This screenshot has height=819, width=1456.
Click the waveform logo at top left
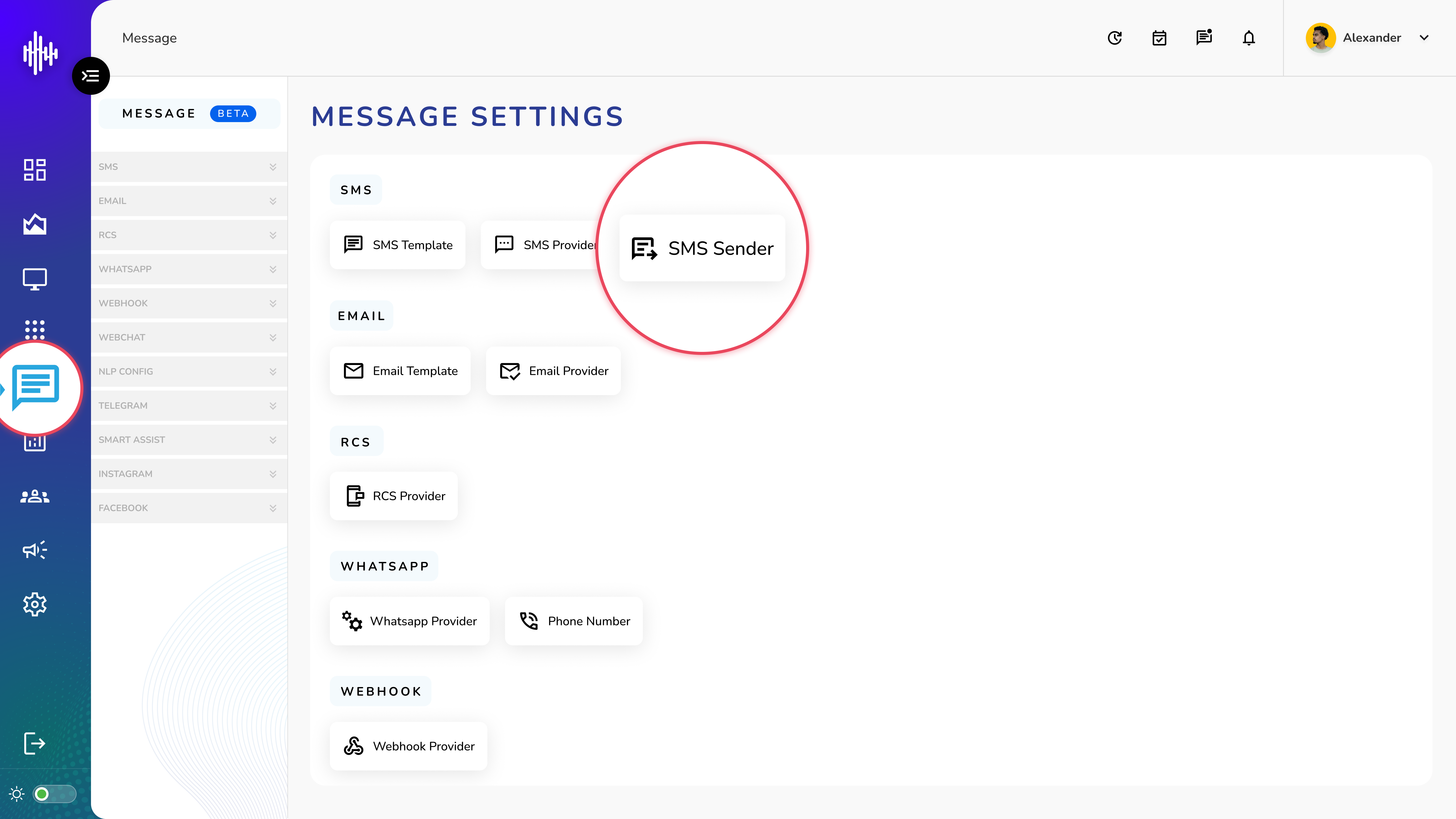40,53
